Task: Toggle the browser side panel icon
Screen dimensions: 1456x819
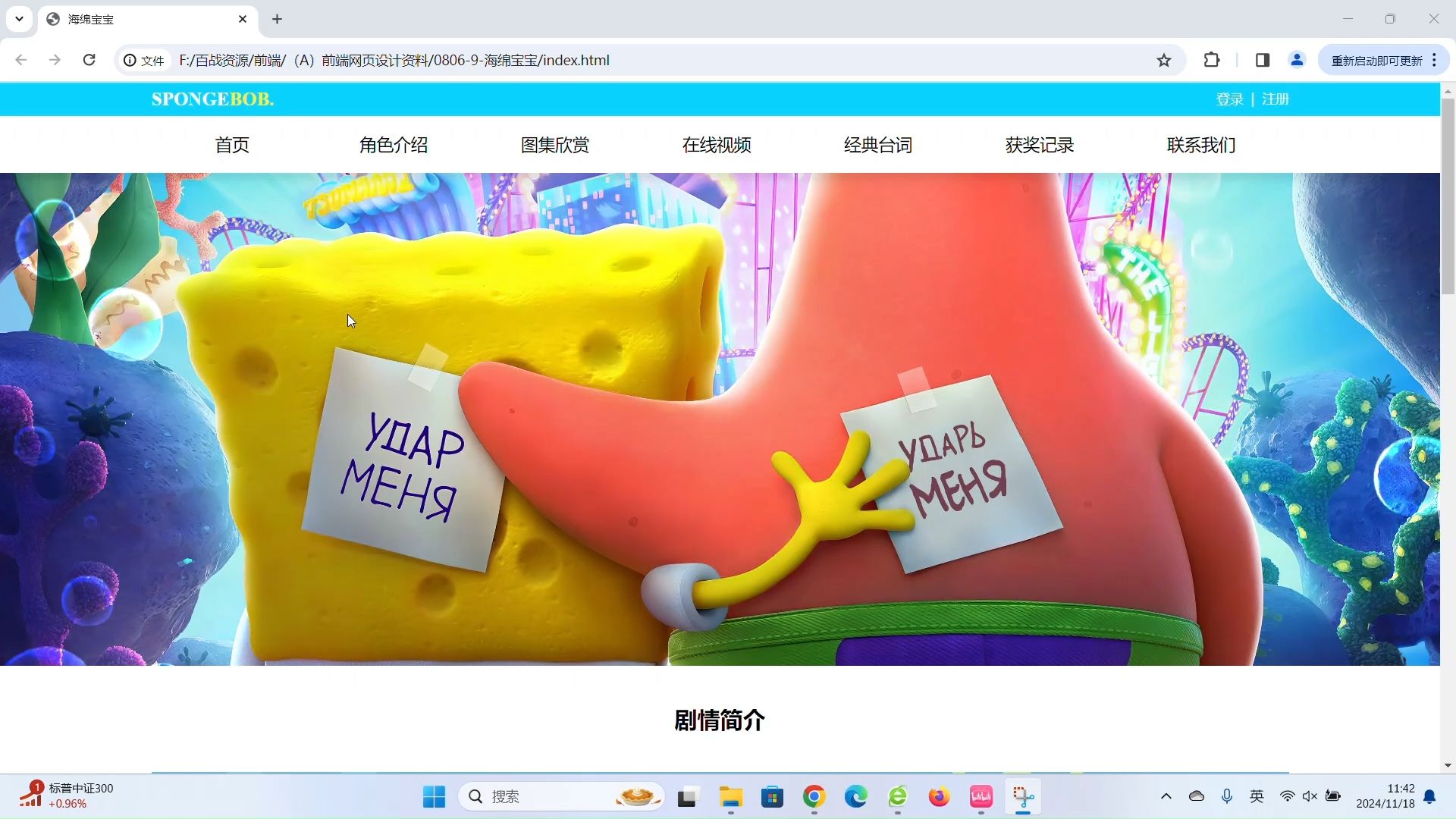Action: click(x=1263, y=60)
